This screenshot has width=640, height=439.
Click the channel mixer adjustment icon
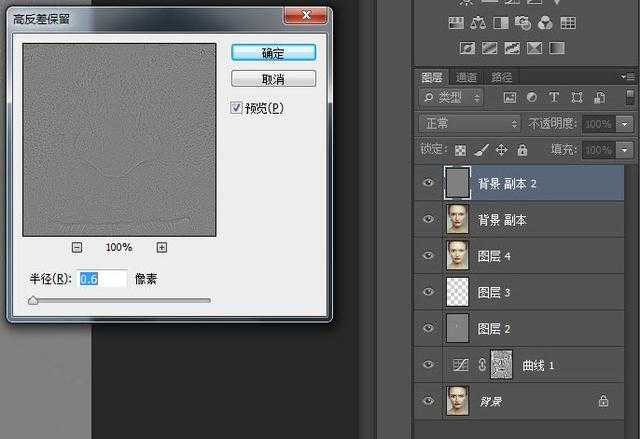pyautogui.click(x=545, y=23)
